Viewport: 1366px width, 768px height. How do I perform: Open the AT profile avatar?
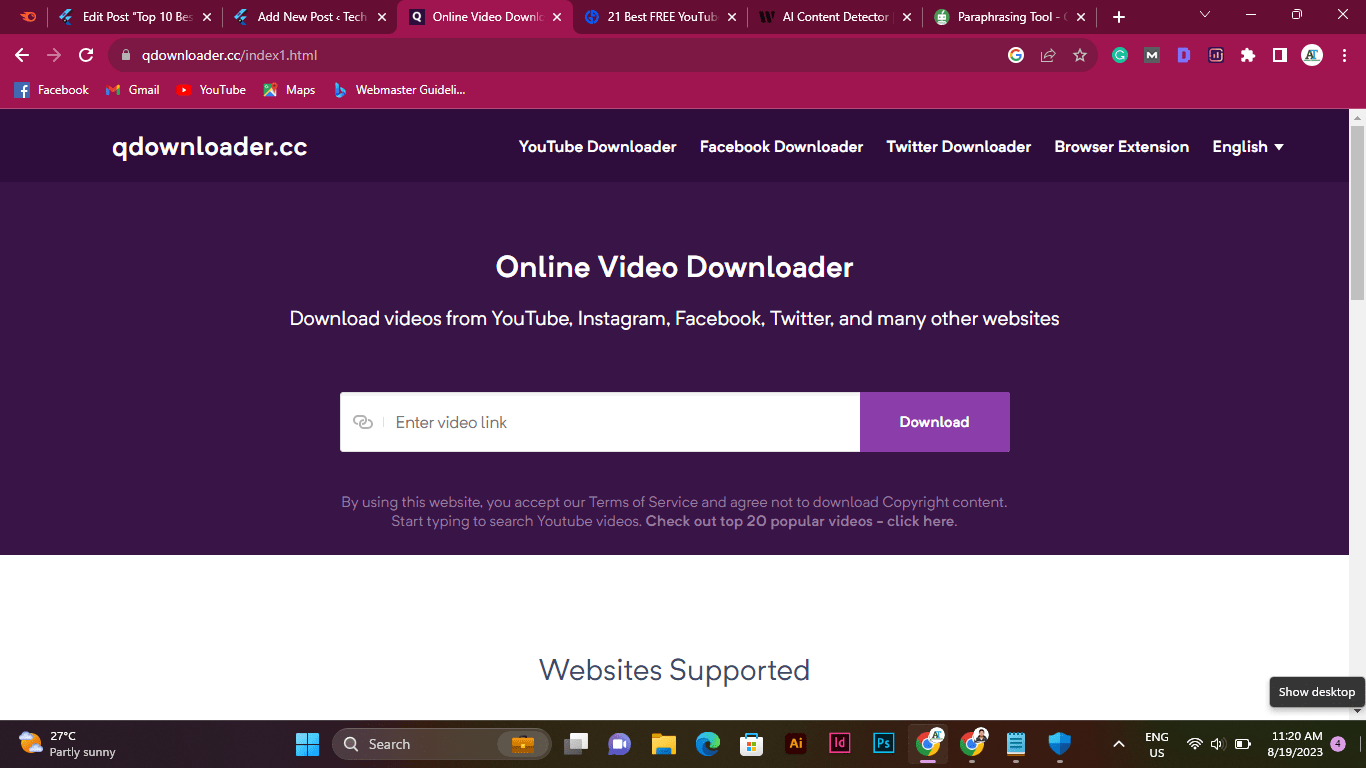point(1312,56)
